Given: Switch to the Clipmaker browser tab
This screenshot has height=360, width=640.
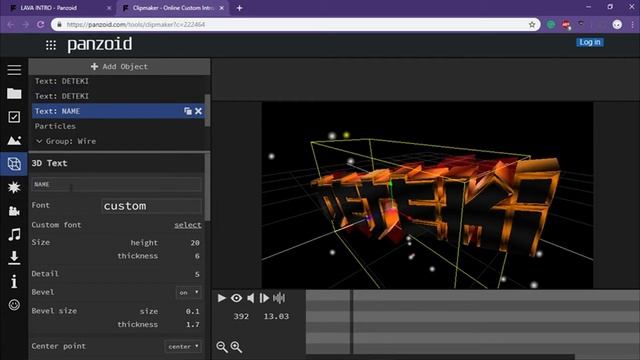Looking at the screenshot, I should 173,8.
